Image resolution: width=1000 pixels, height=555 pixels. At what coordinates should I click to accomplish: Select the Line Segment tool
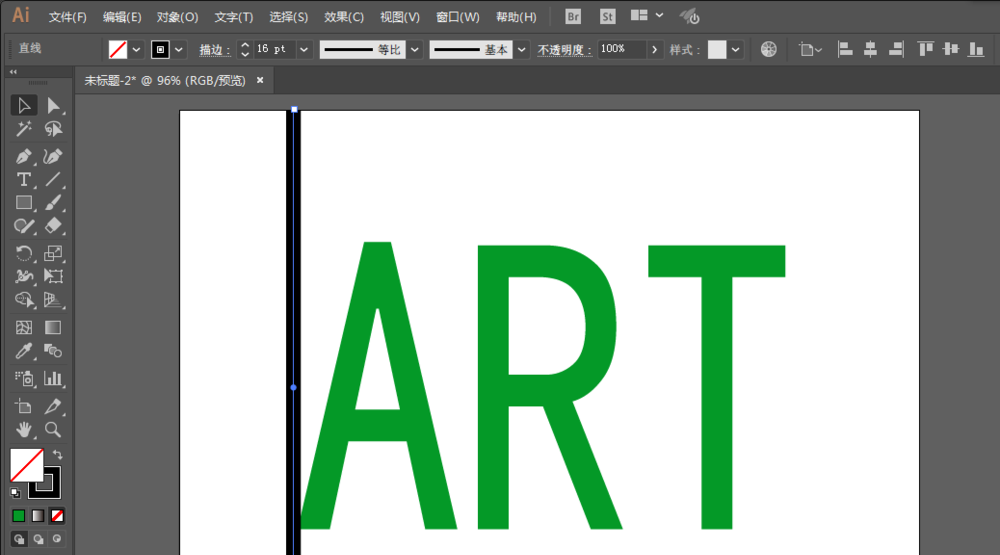53,180
